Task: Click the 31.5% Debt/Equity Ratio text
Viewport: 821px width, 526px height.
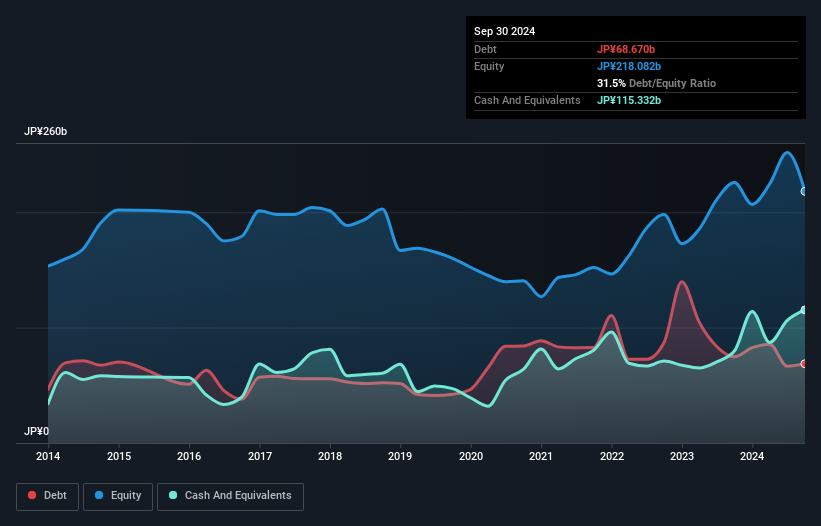Action: pos(656,83)
